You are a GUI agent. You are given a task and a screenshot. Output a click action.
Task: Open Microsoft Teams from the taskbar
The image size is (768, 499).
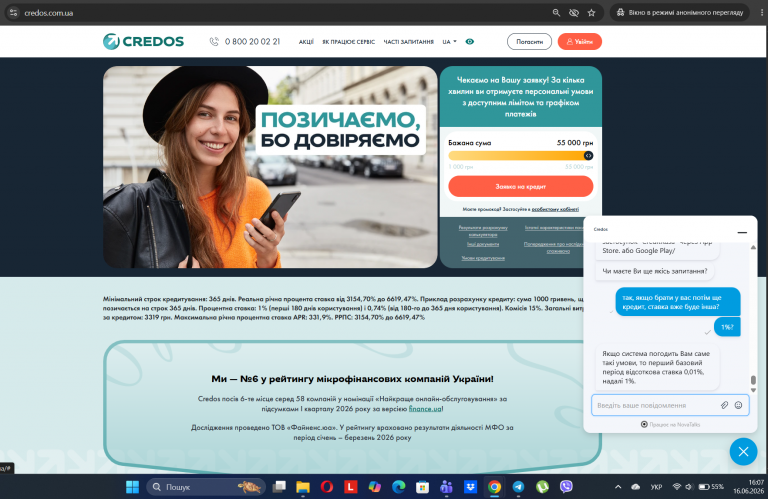coord(446,487)
